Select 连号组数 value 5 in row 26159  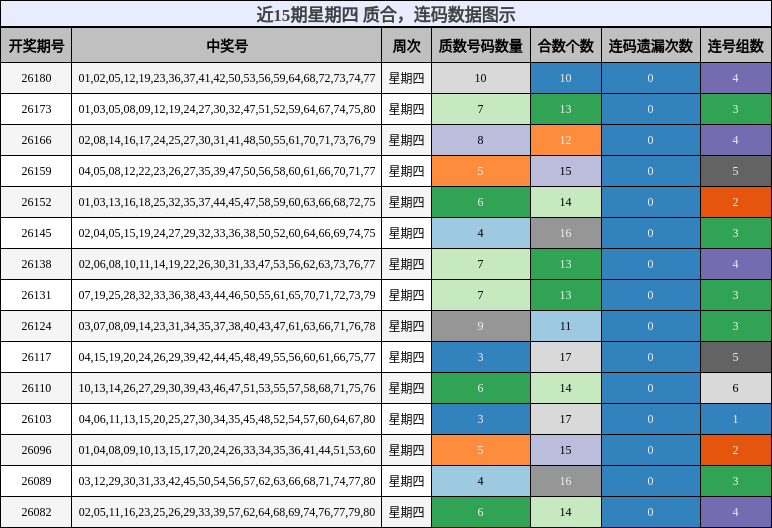click(736, 171)
